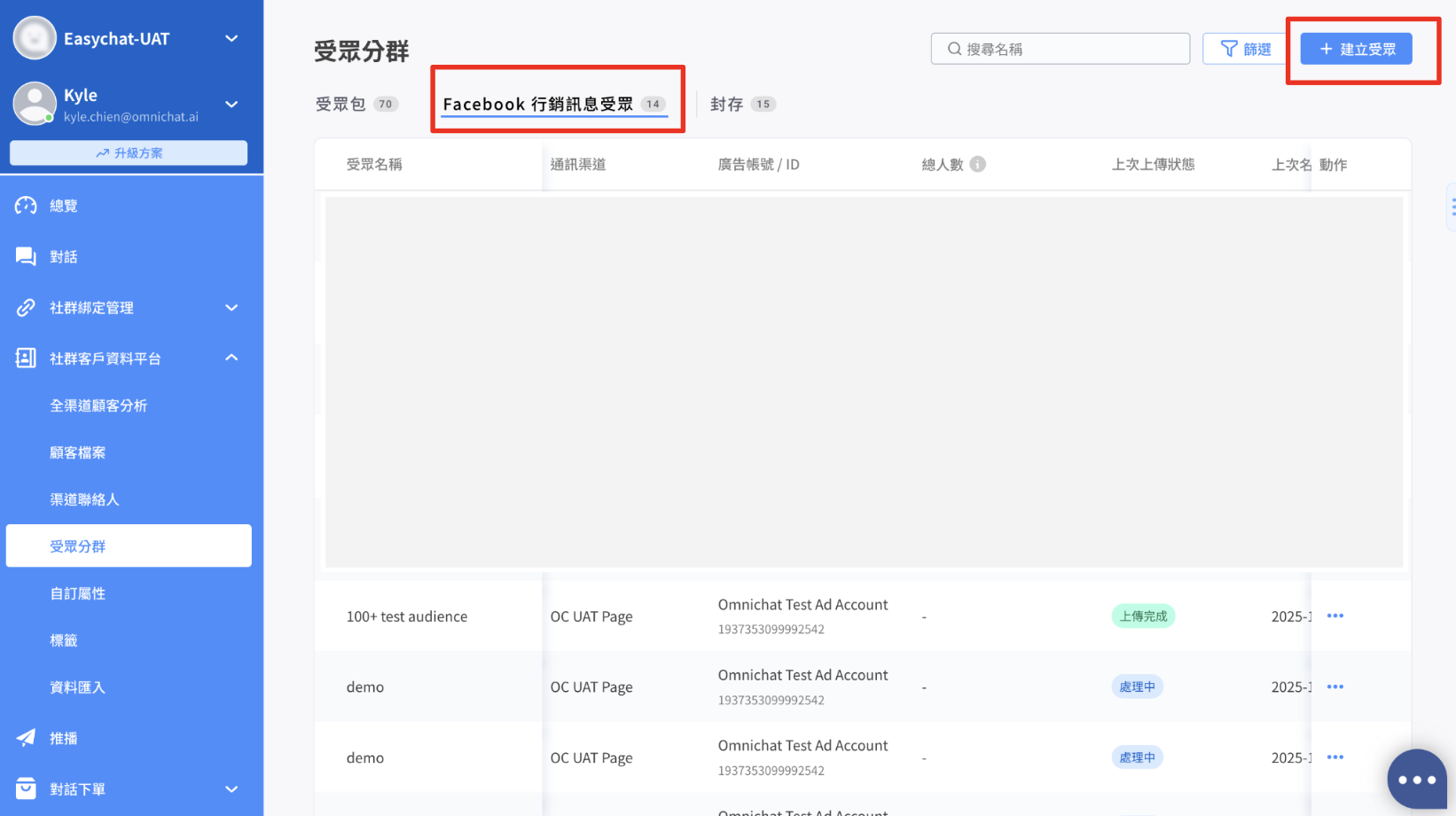Collapse 社群客戶資料平台 sidebar section
Screen dimensions: 1456x816
click(231, 358)
